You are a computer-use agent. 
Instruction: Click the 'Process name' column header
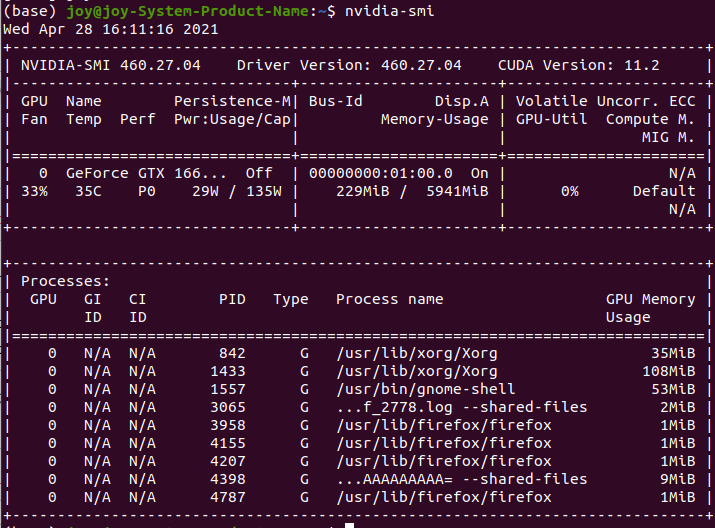[389, 299]
